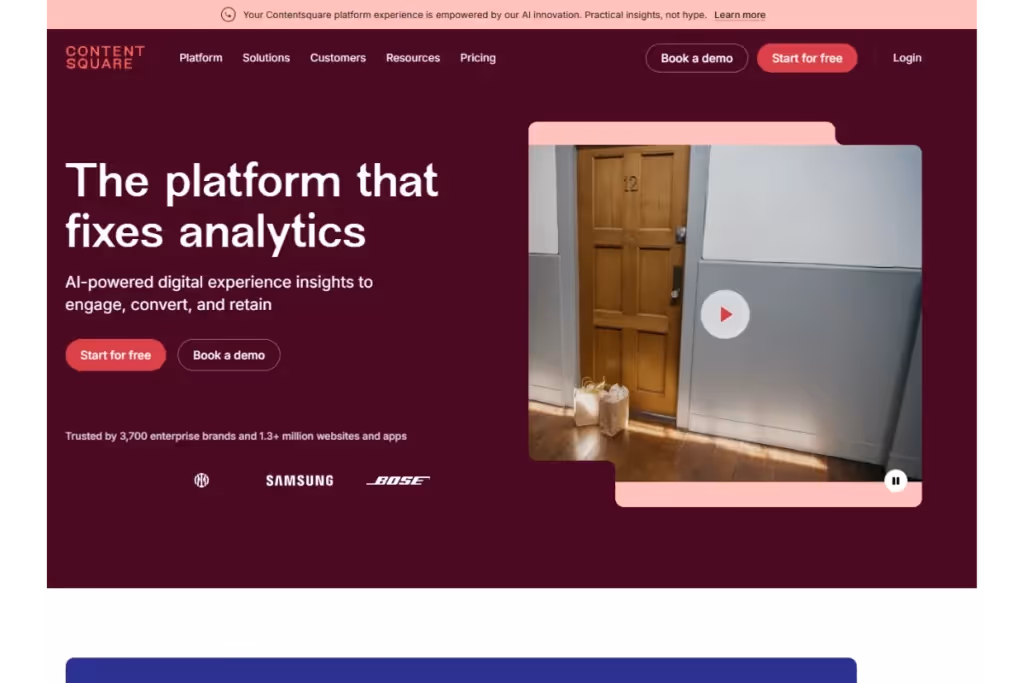Open the Platform navigation dropdown
The image size is (1024, 683).
200,58
